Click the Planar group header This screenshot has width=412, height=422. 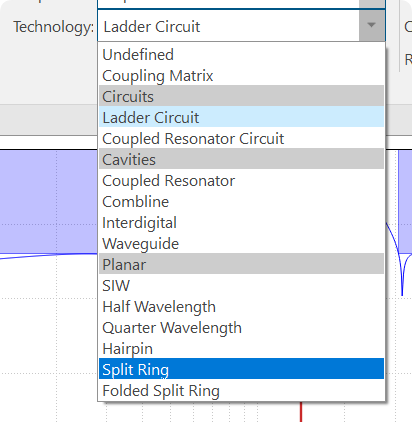(241, 264)
